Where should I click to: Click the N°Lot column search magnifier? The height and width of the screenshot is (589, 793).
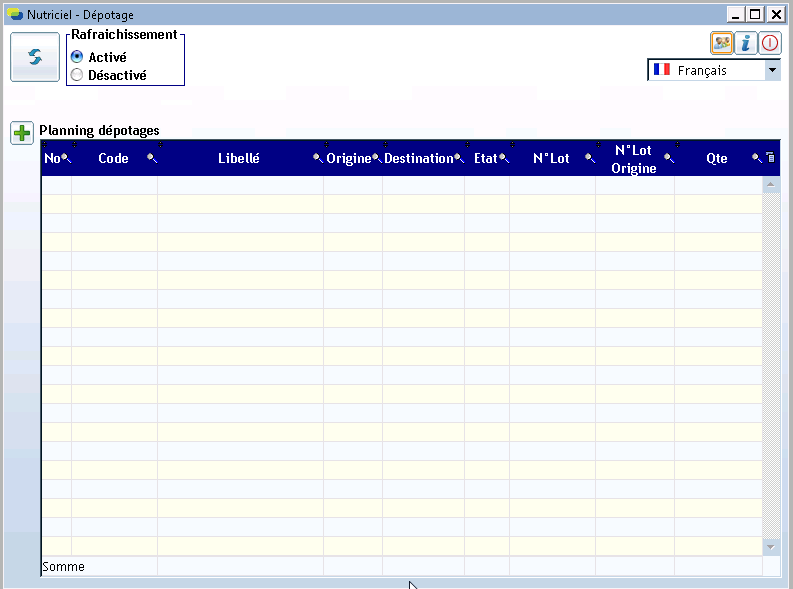click(x=590, y=159)
